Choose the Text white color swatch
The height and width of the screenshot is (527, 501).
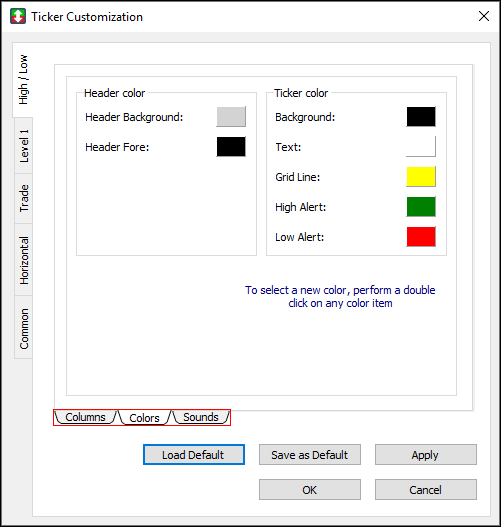pyautogui.click(x=421, y=147)
